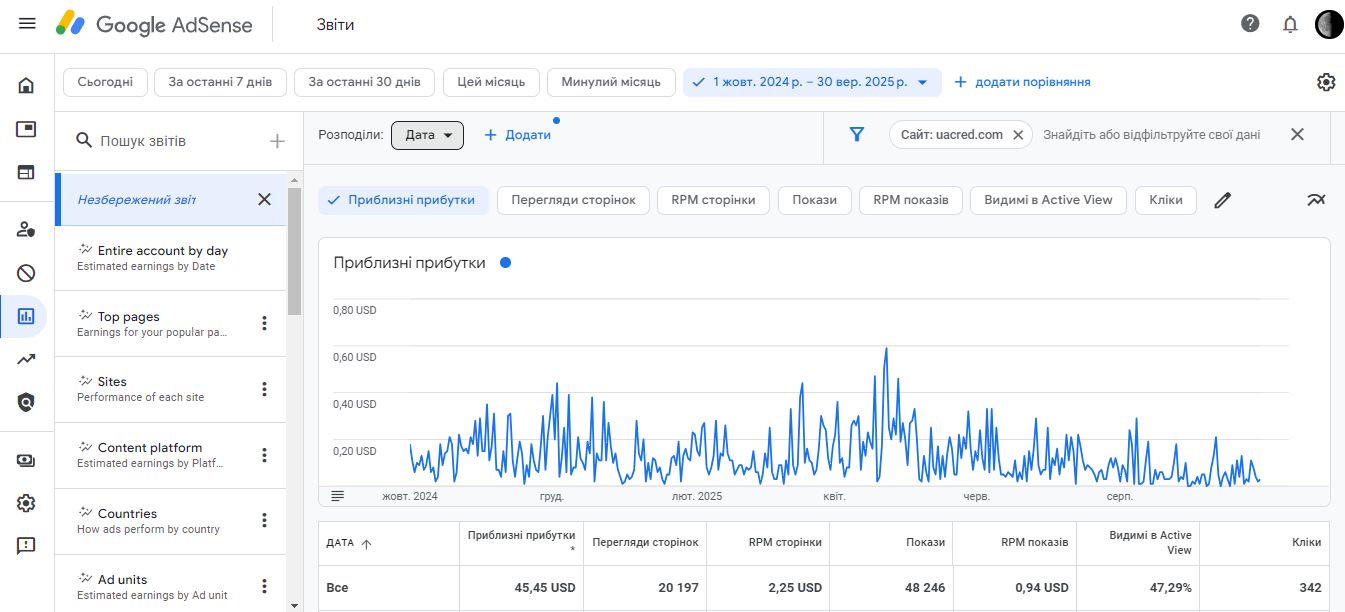Enable the Кліки metric chip
1345x612 pixels.
[1166, 200]
